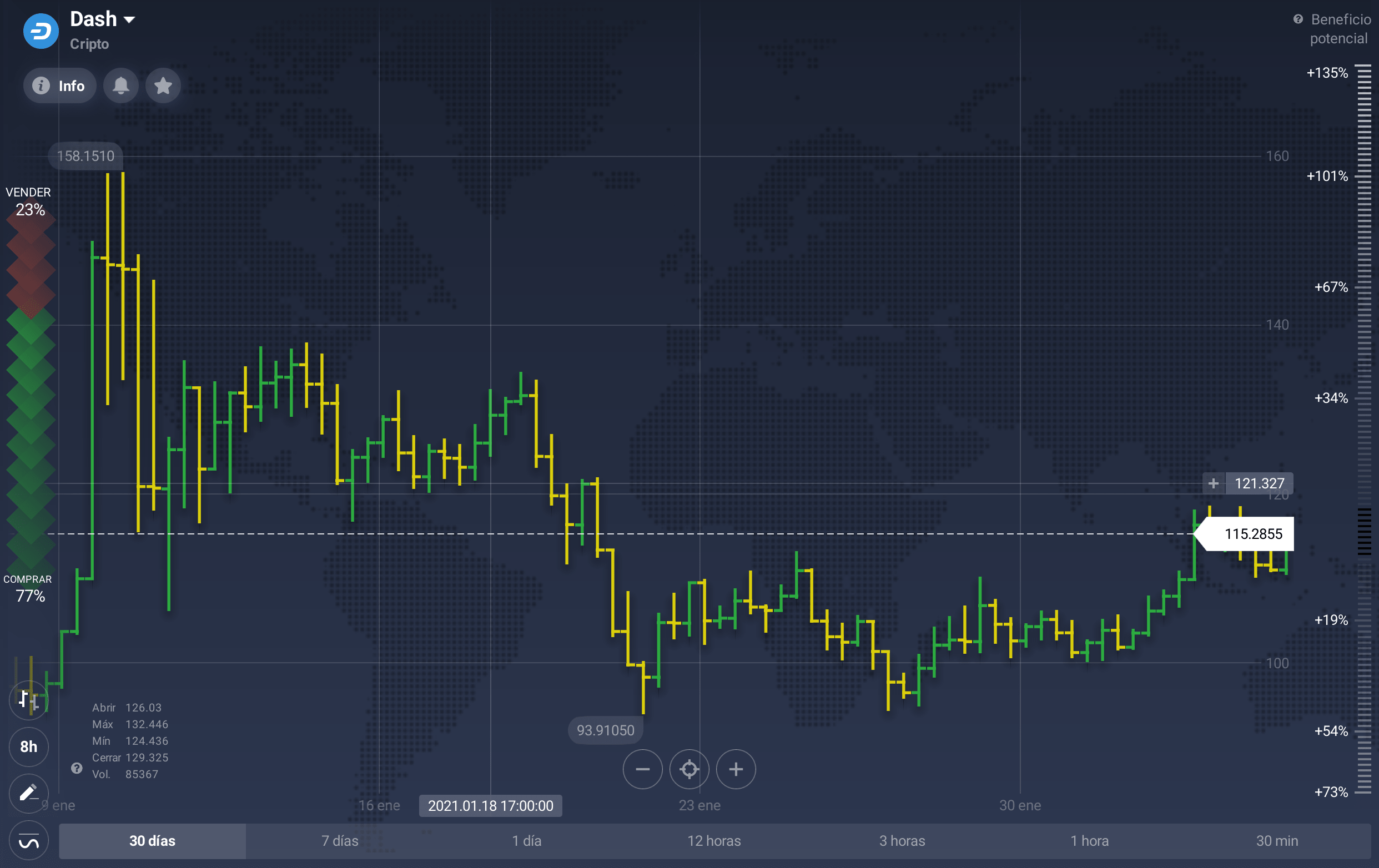Click the Vol. 85367 value
This screenshot has width=1379, height=868.
[x=125, y=774]
